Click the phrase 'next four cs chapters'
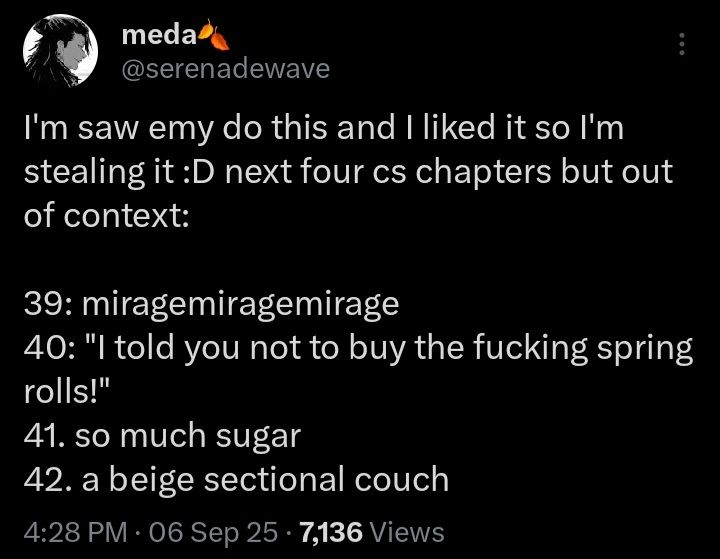The image size is (720, 559). pyautogui.click(x=388, y=172)
